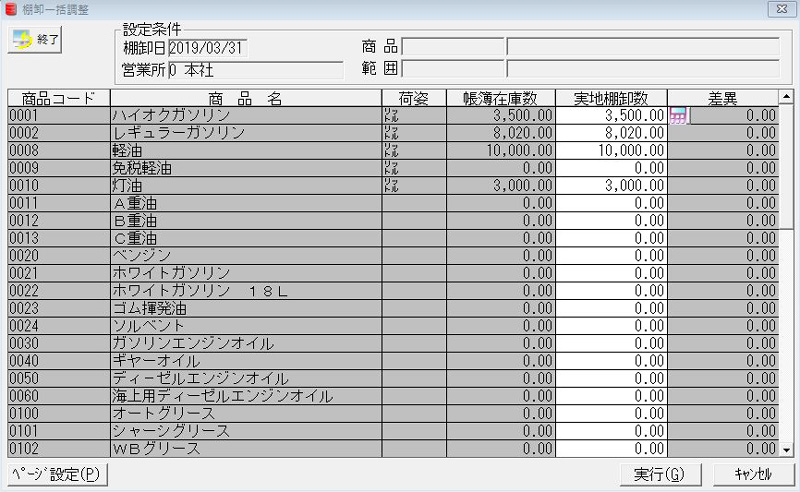Open ページ設定(P) button
800x492 pixels.
click(x=57, y=473)
